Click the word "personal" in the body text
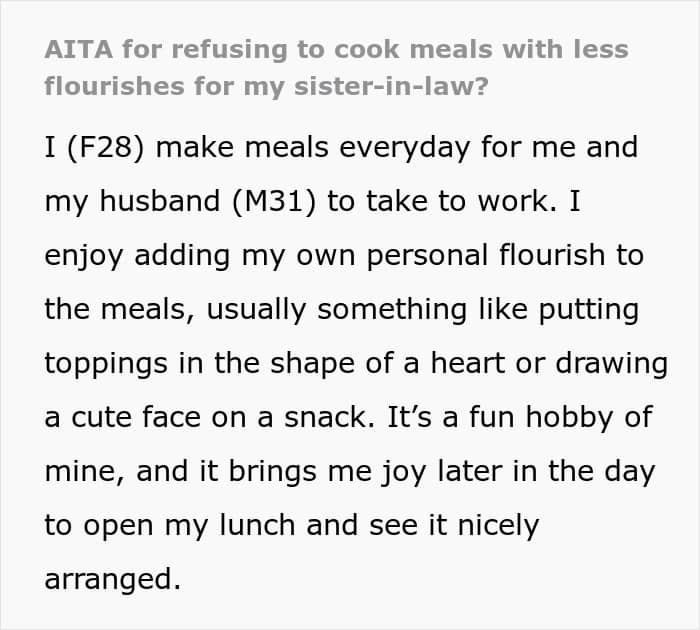The image size is (700, 630). pyautogui.click(x=427, y=256)
